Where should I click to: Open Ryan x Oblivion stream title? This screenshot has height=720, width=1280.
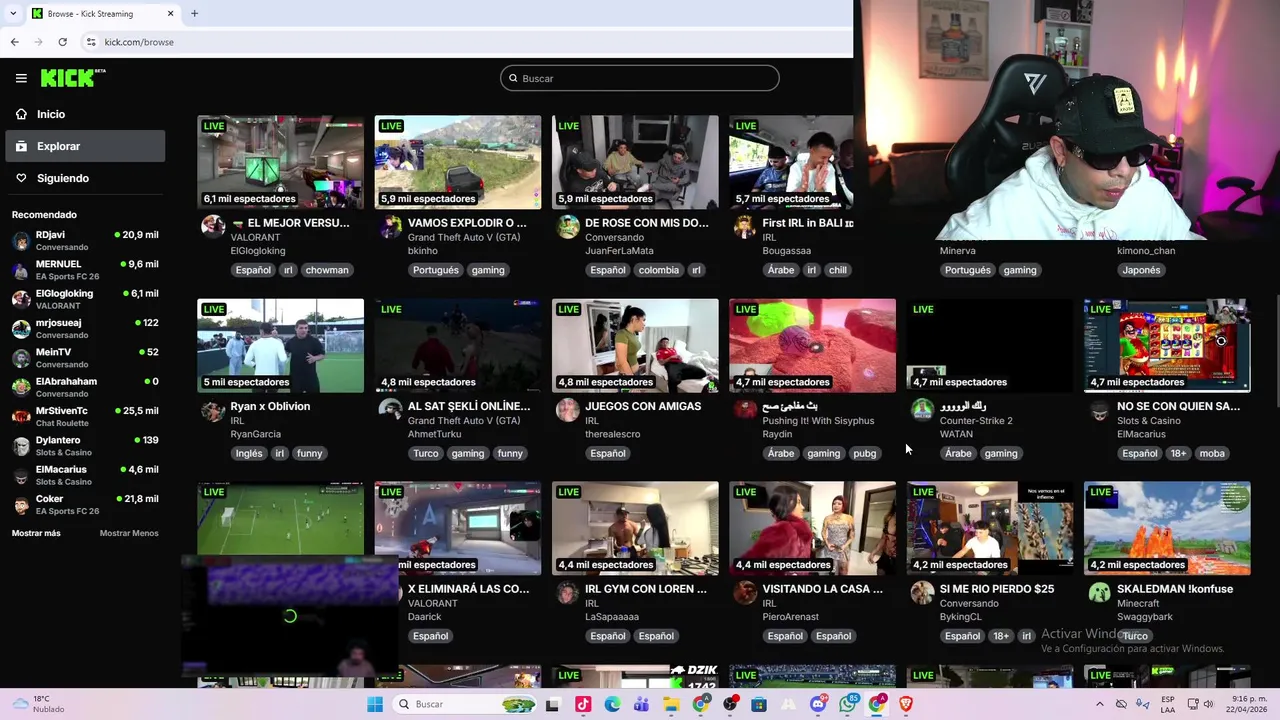point(270,406)
